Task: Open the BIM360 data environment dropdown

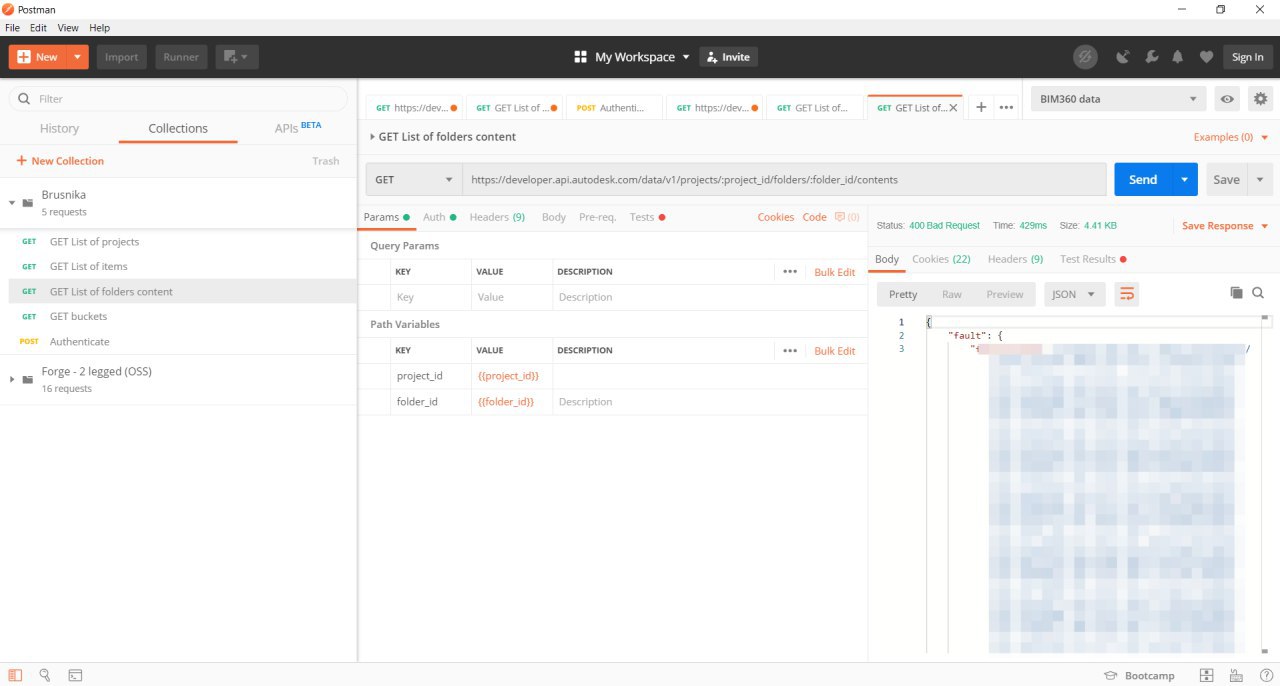Action: pyautogui.click(x=1117, y=99)
